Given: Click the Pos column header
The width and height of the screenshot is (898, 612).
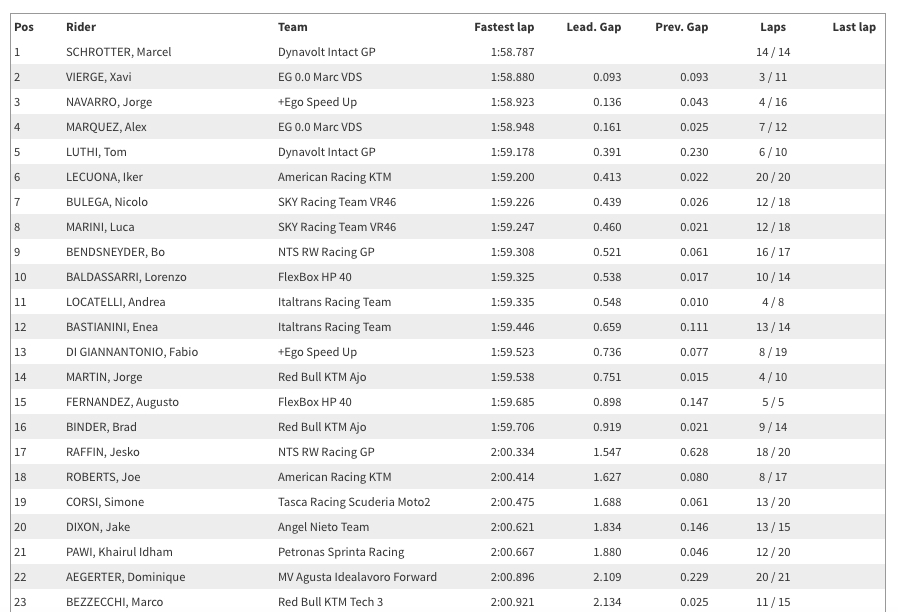Looking at the screenshot, I should tap(24, 27).
